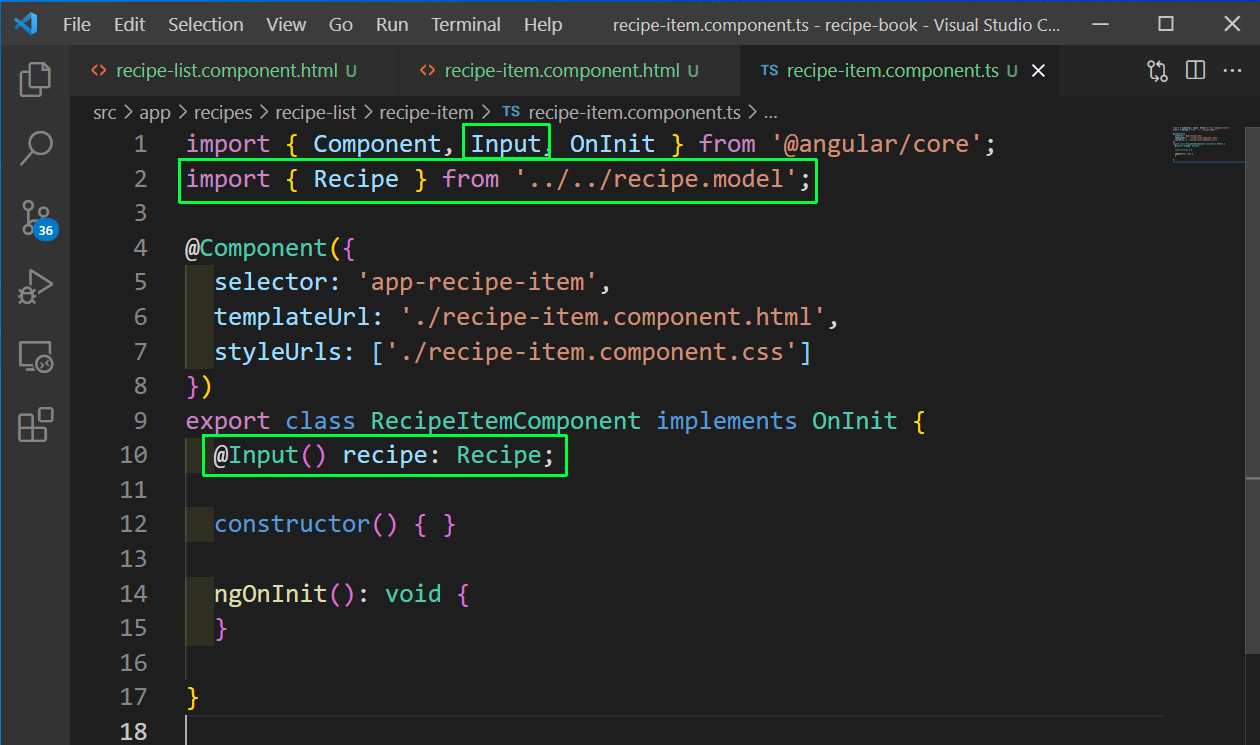This screenshot has width=1260, height=745.
Task: Click the 'selector' property name
Action: pos(270,282)
